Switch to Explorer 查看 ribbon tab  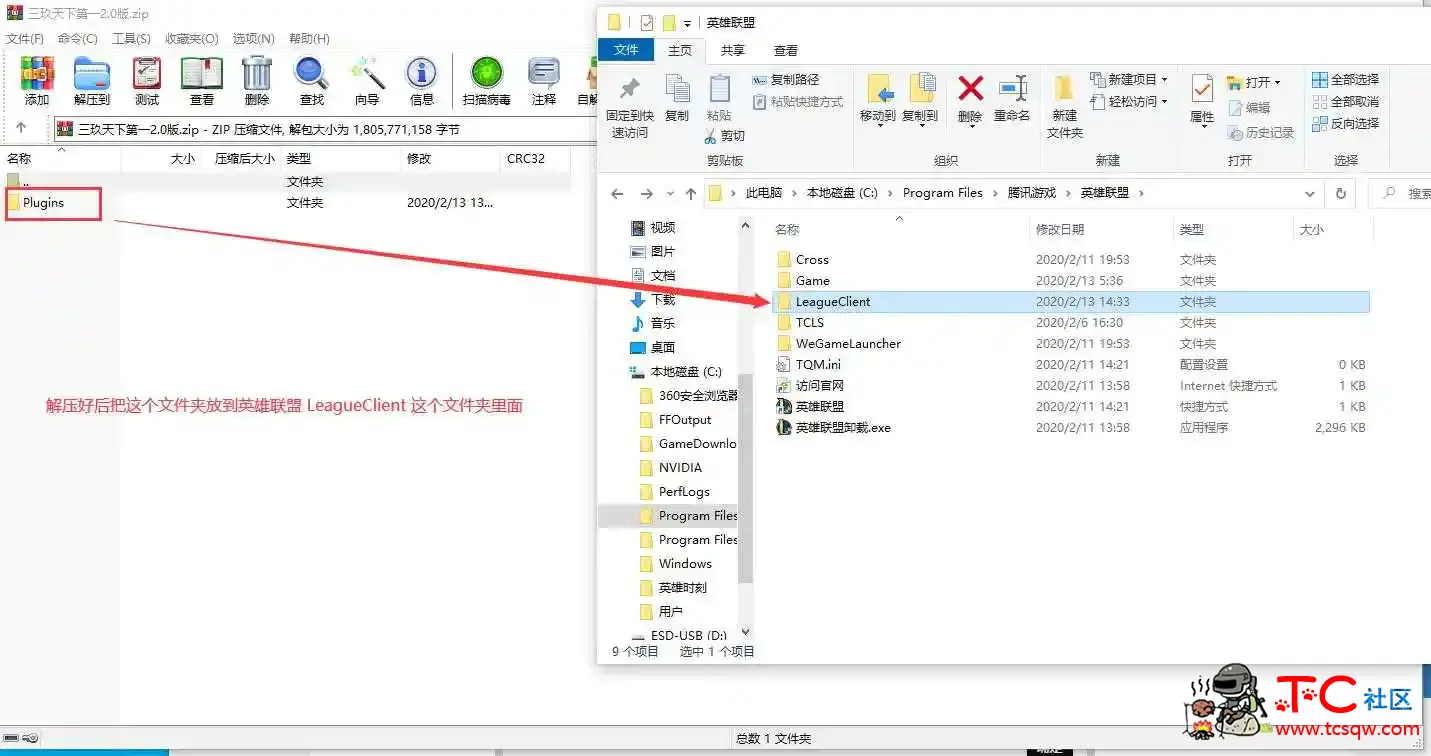pyautogui.click(x=786, y=50)
